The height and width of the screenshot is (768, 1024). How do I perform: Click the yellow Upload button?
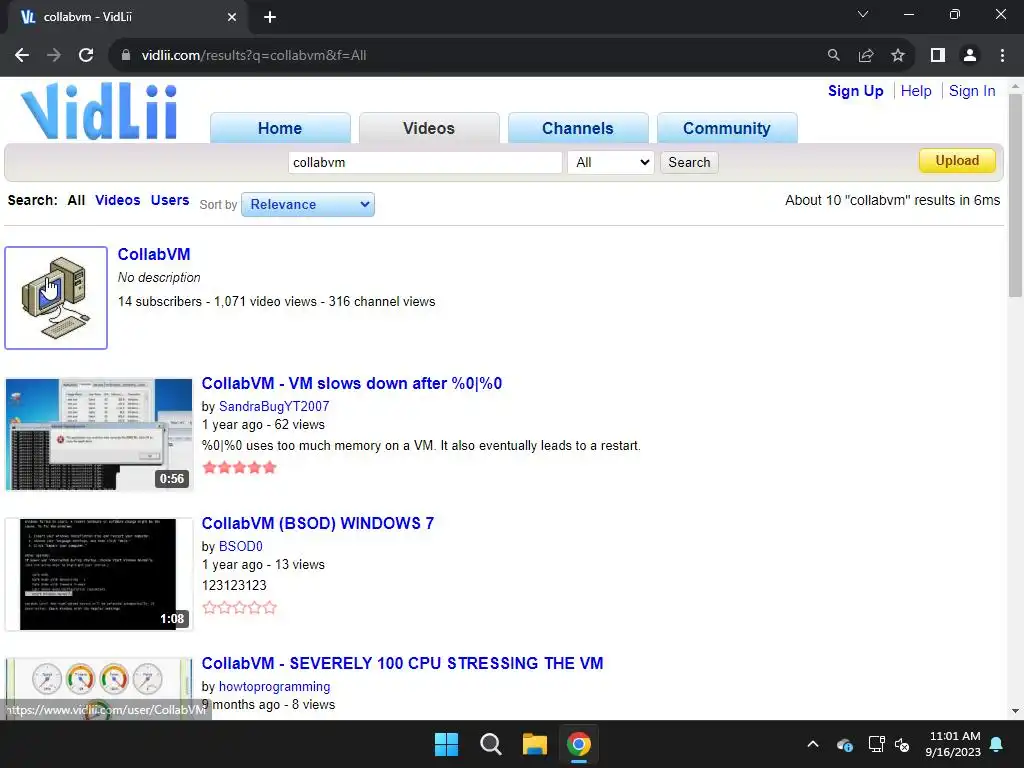[x=957, y=161]
